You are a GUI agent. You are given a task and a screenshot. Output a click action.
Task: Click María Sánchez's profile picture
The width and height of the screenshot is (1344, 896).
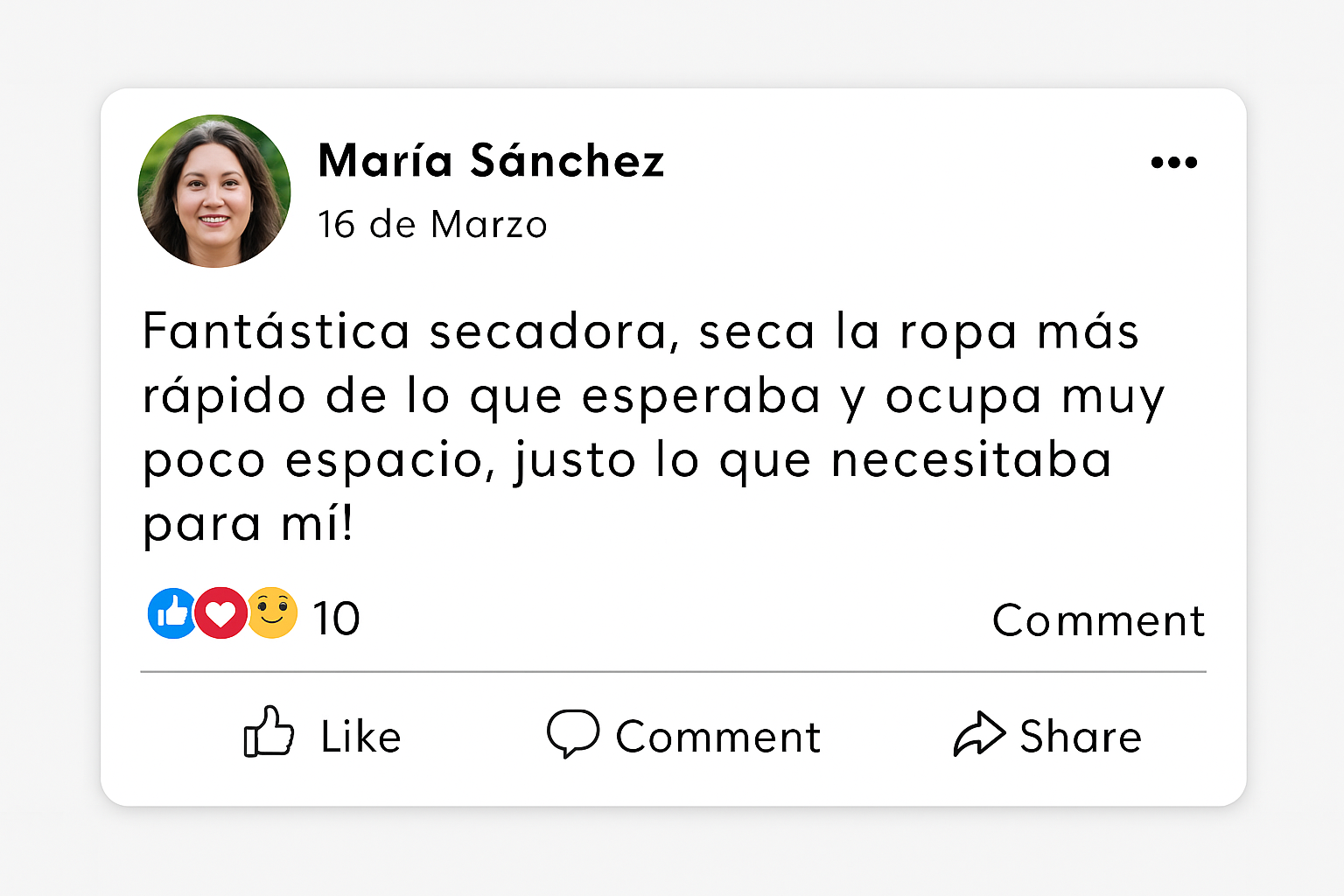[214, 191]
